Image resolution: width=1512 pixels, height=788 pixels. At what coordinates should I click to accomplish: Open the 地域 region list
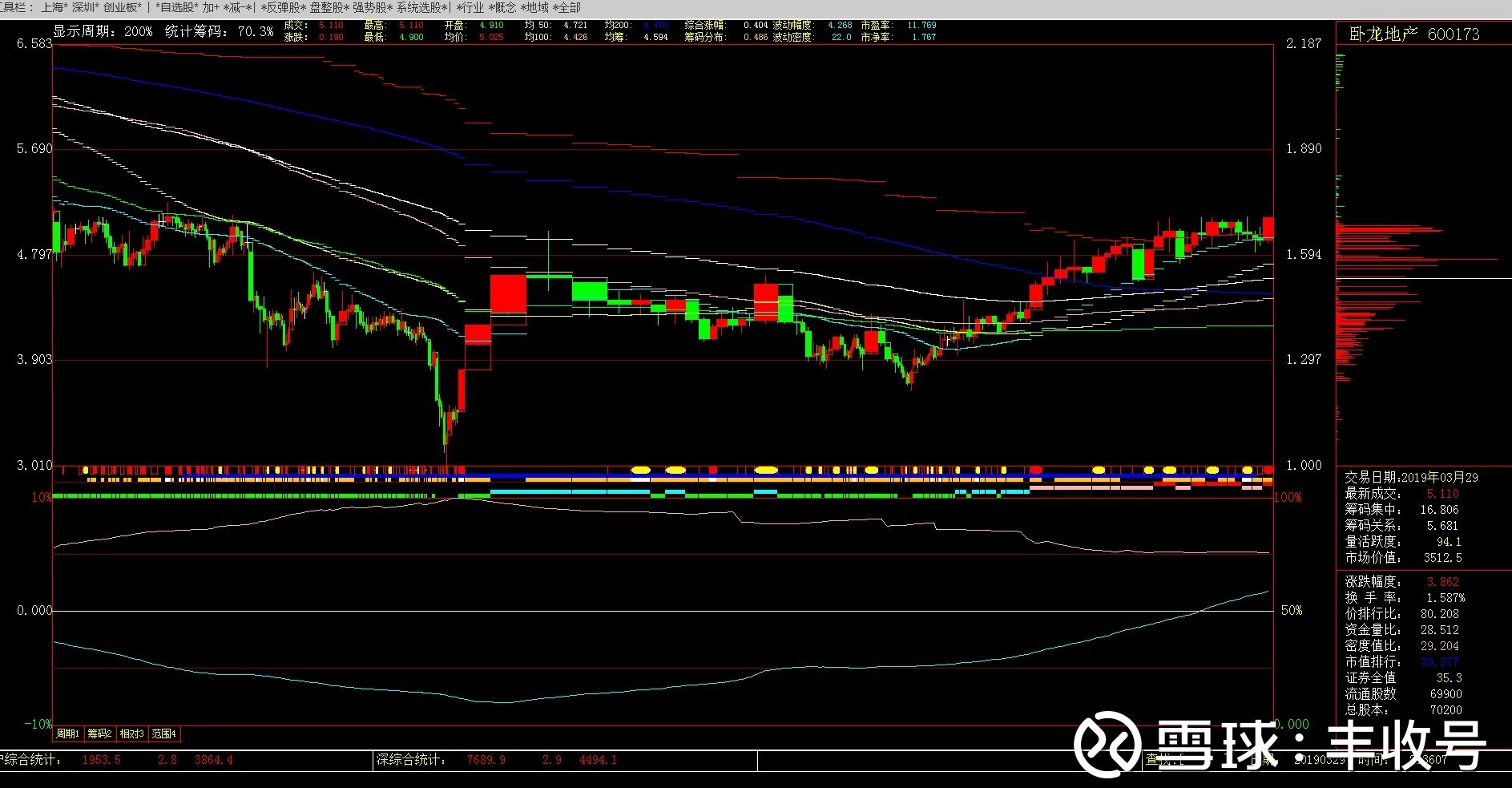[x=534, y=7]
